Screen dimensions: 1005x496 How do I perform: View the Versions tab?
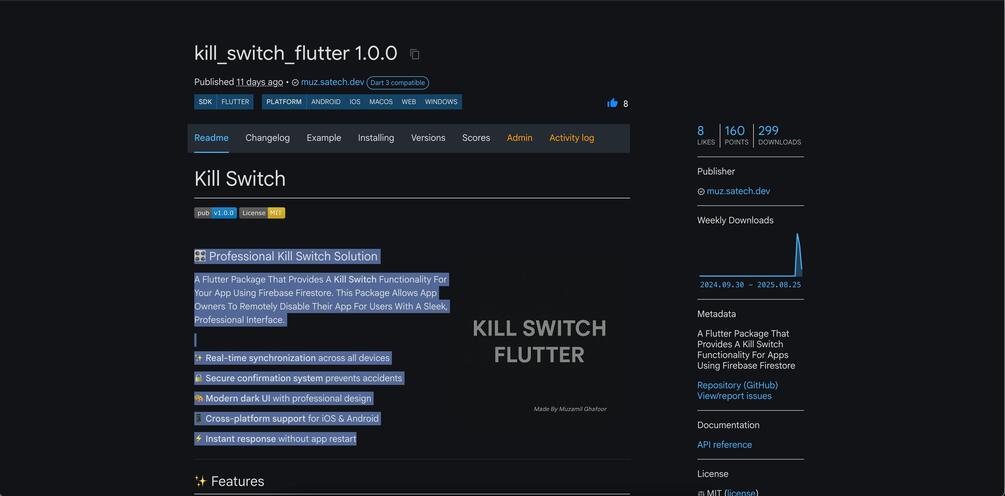coord(428,138)
